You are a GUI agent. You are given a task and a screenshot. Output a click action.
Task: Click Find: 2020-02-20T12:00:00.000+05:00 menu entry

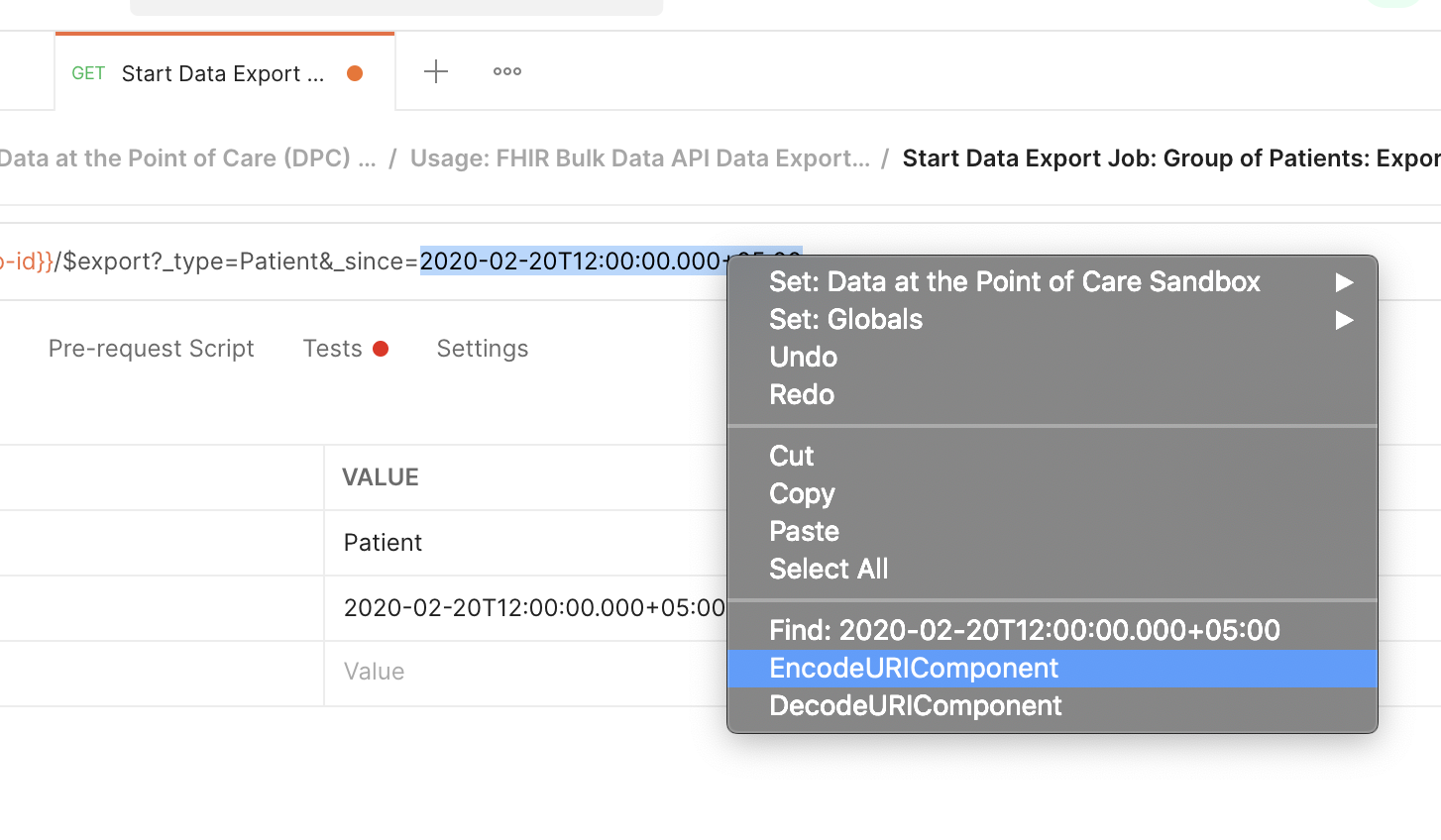(x=1024, y=631)
